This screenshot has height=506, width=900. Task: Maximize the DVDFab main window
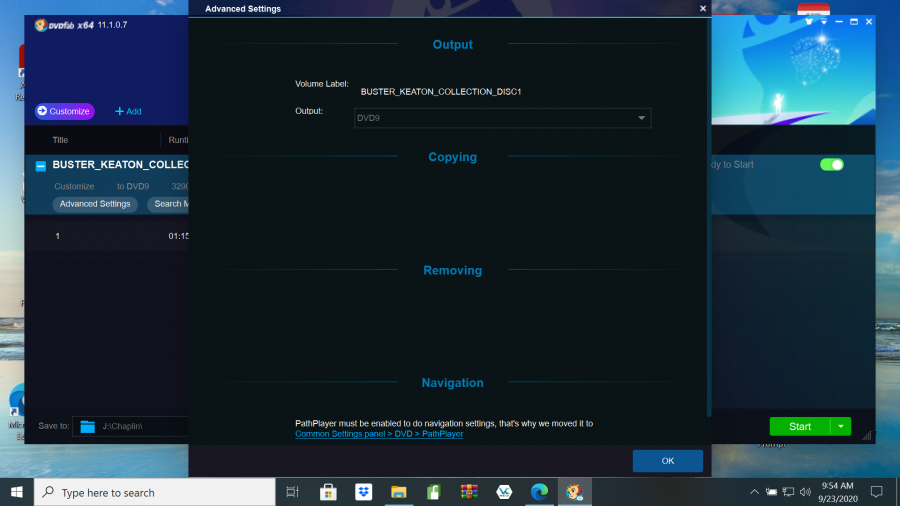[x=854, y=21]
